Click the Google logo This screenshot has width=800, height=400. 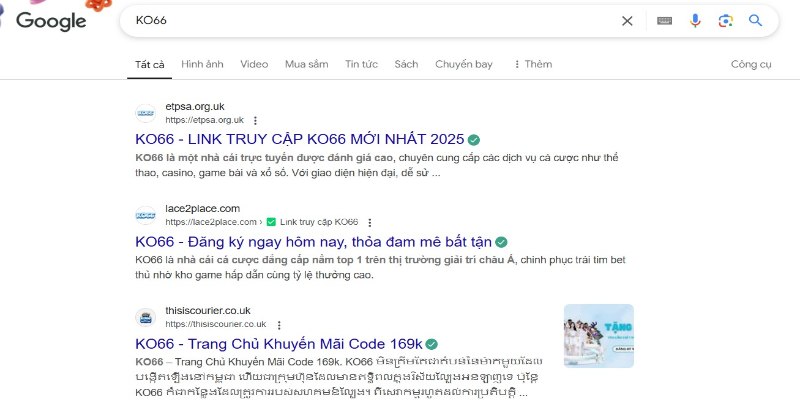tap(51, 21)
